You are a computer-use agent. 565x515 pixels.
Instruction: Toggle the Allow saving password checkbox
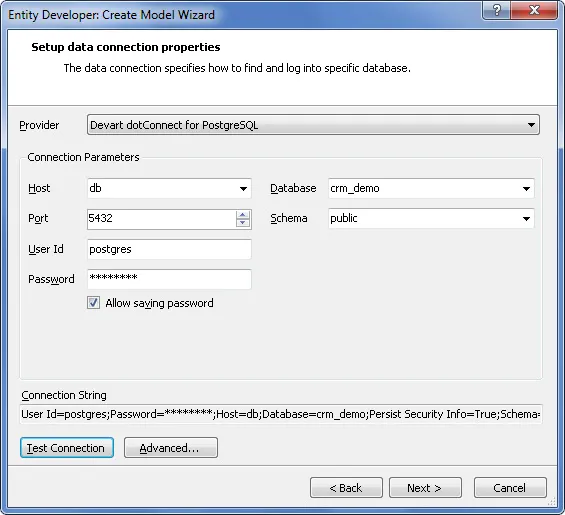[93, 303]
